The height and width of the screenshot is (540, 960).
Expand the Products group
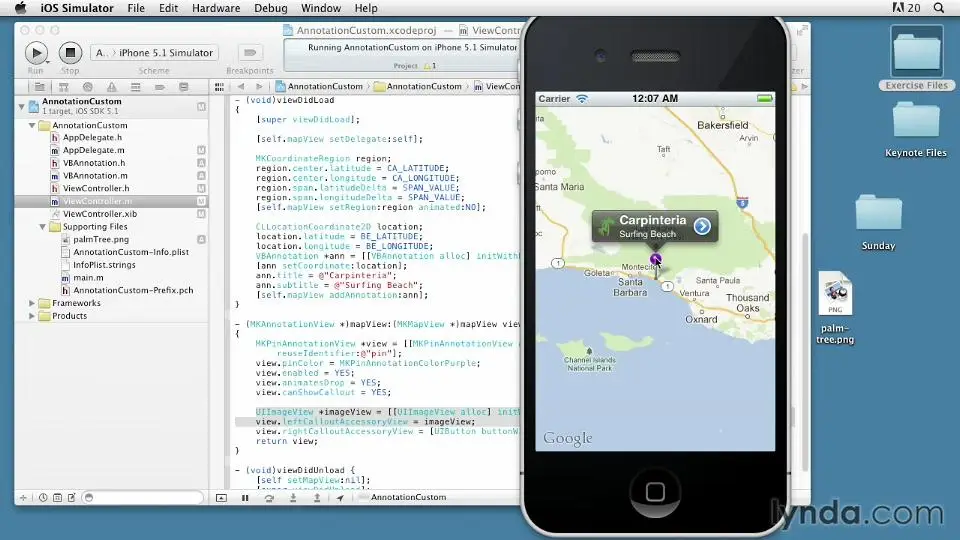32,316
